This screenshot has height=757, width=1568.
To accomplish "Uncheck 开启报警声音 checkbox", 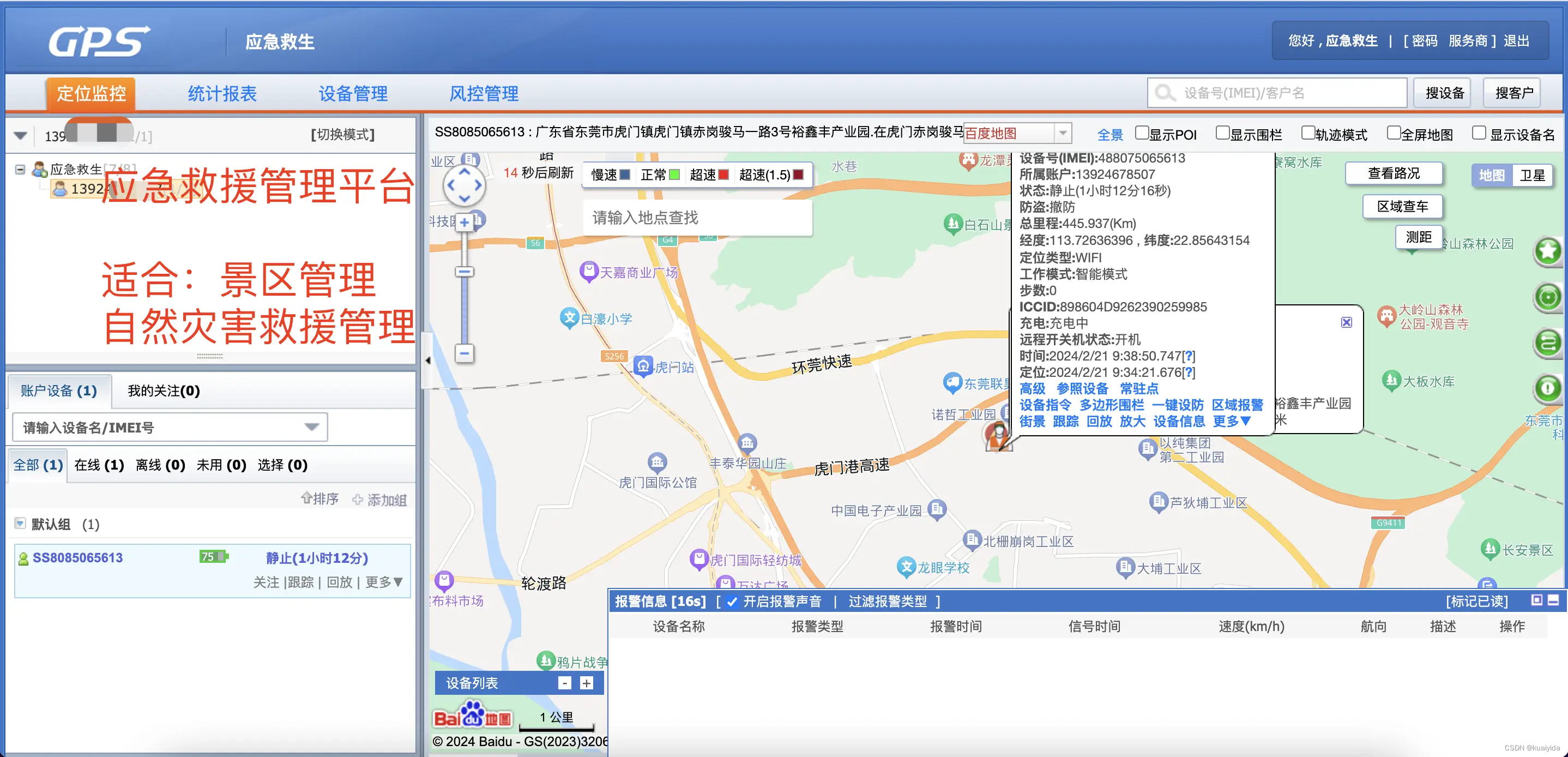I will click(732, 602).
